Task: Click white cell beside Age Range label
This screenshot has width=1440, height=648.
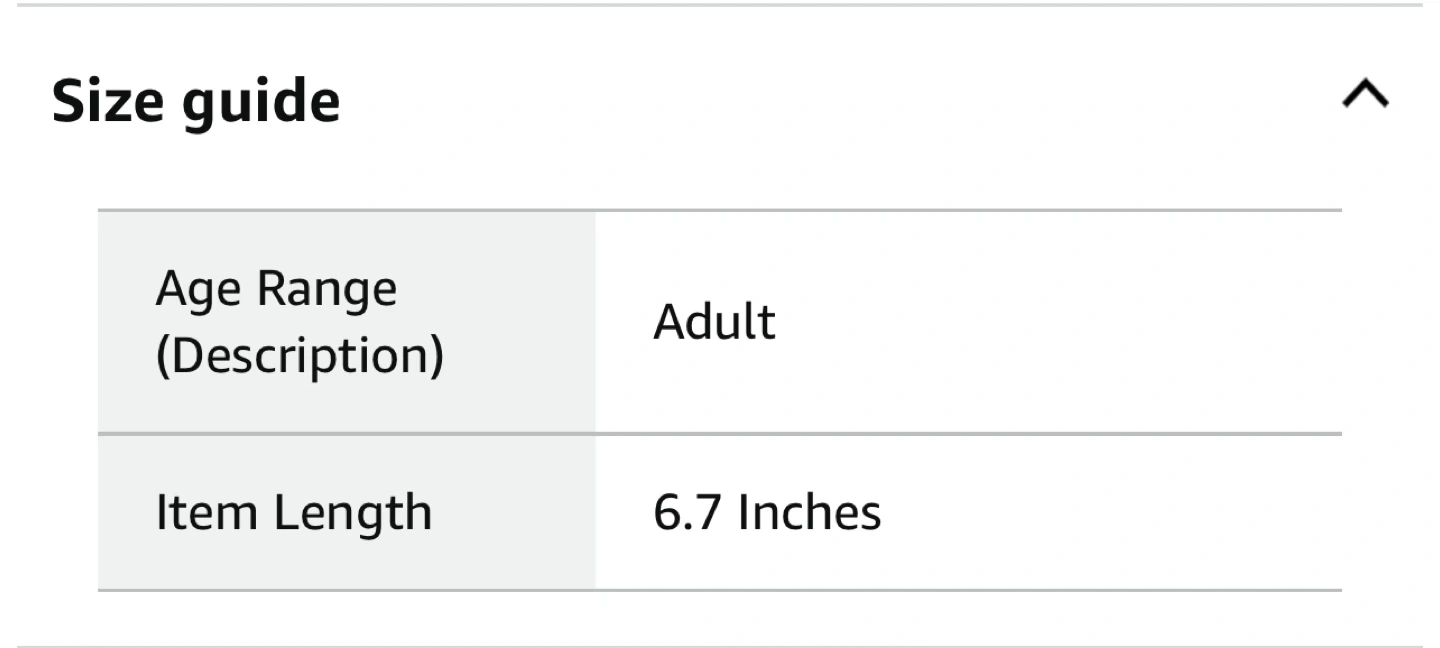Action: pyautogui.click(x=968, y=323)
